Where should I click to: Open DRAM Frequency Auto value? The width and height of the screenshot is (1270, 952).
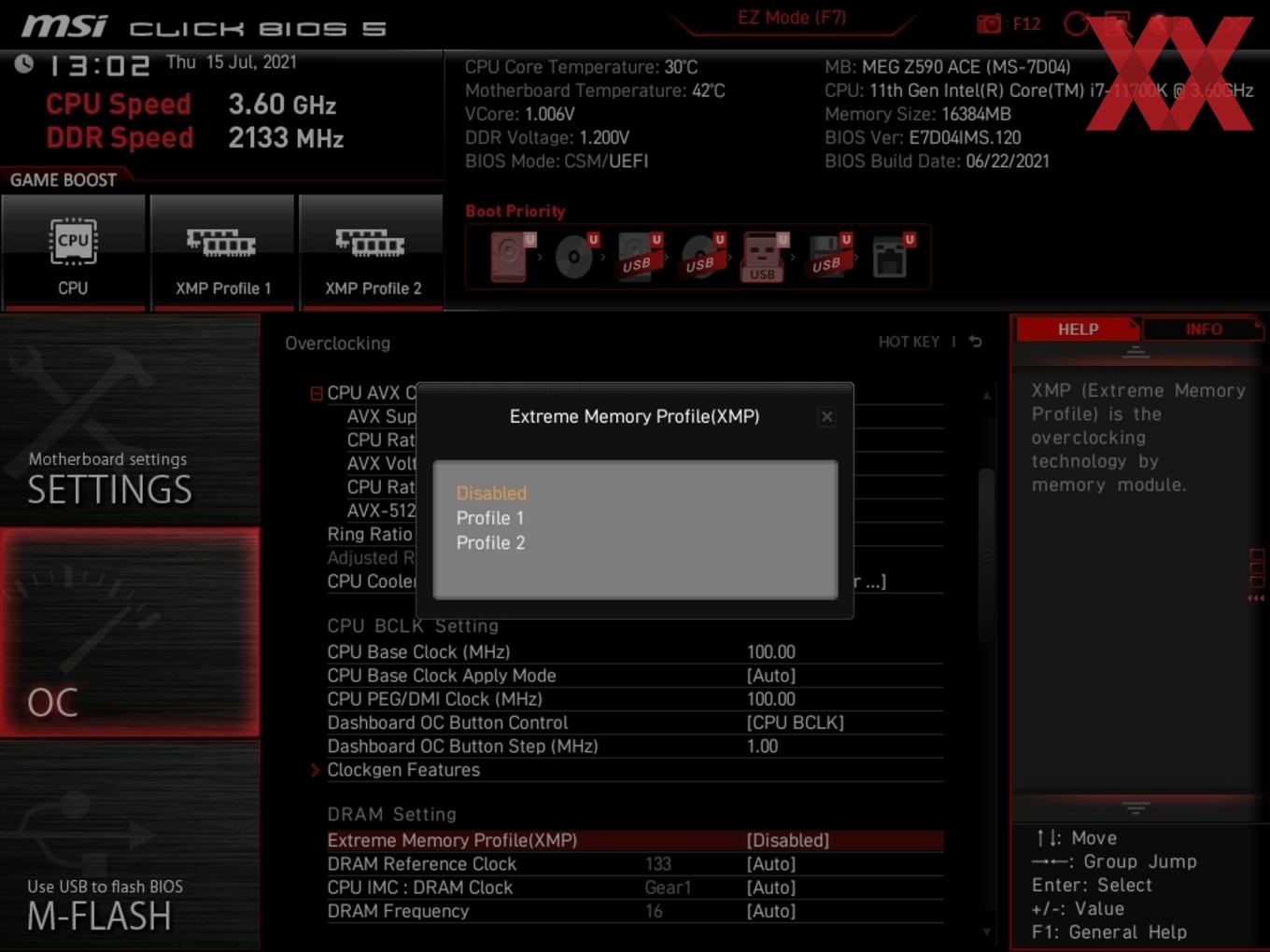[771, 911]
